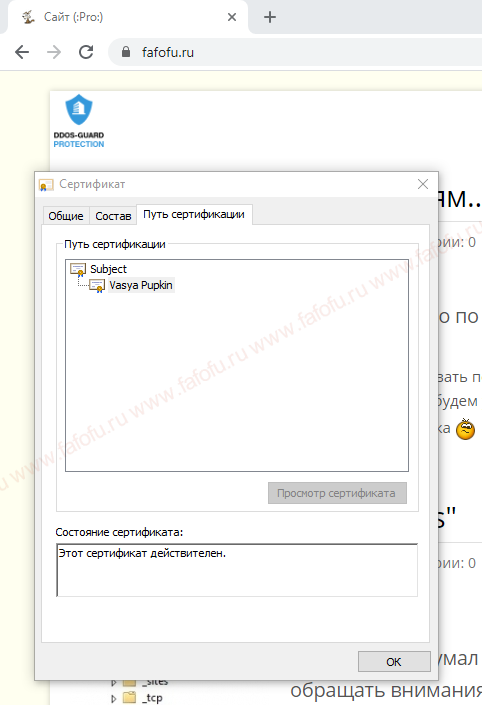The width and height of the screenshot is (482, 705).
Task: Click the Vasya Pupkin certificate icon
Action: 97,286
